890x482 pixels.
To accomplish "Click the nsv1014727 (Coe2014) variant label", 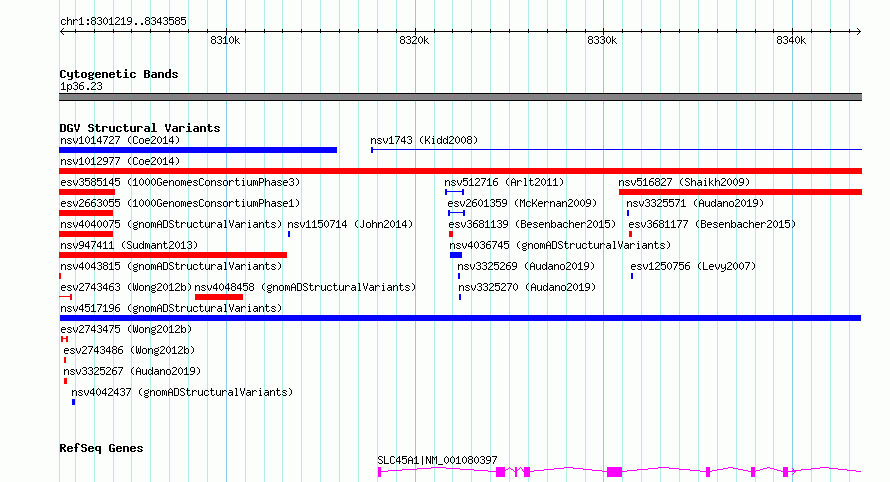I will (120, 140).
